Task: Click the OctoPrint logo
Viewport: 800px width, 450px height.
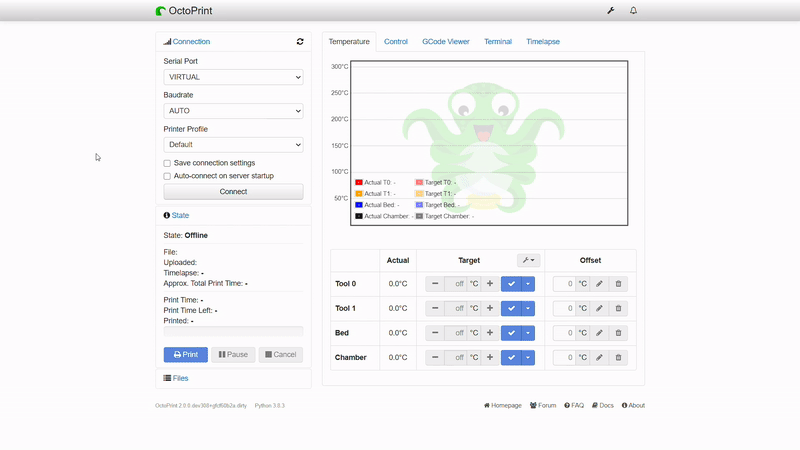Action: click(184, 11)
